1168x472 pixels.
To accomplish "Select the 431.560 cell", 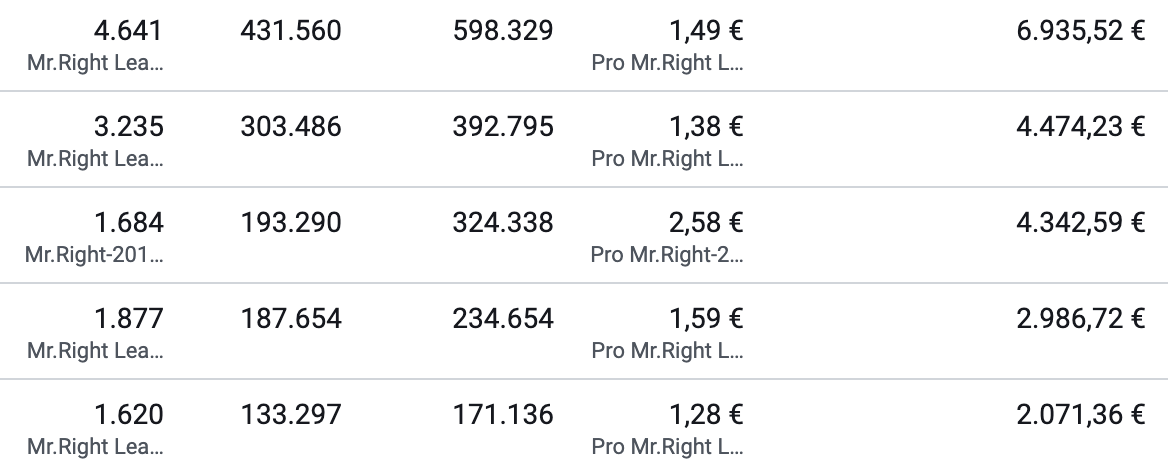I will [291, 31].
